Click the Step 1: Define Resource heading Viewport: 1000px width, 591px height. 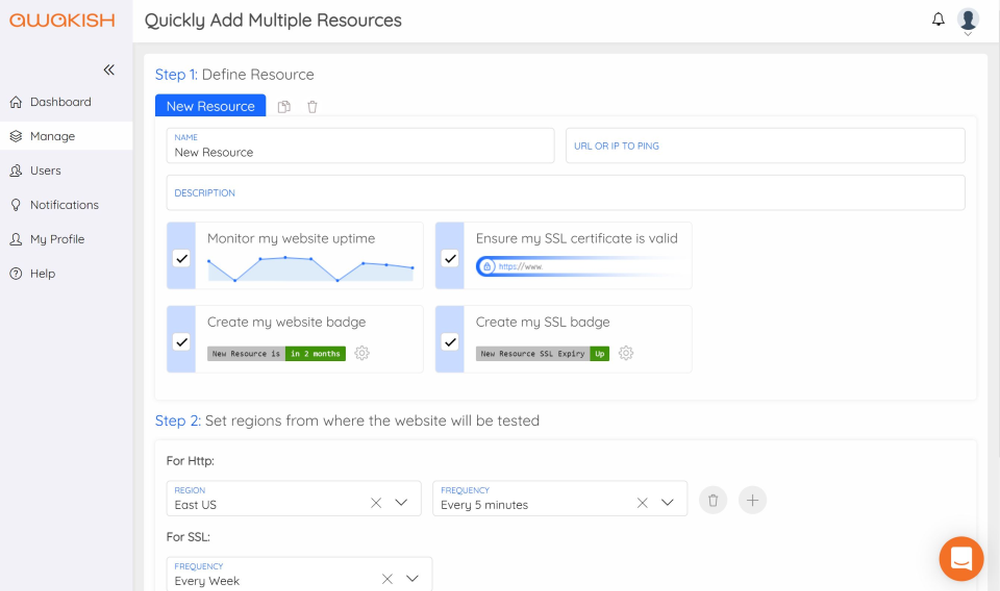[x=235, y=75]
